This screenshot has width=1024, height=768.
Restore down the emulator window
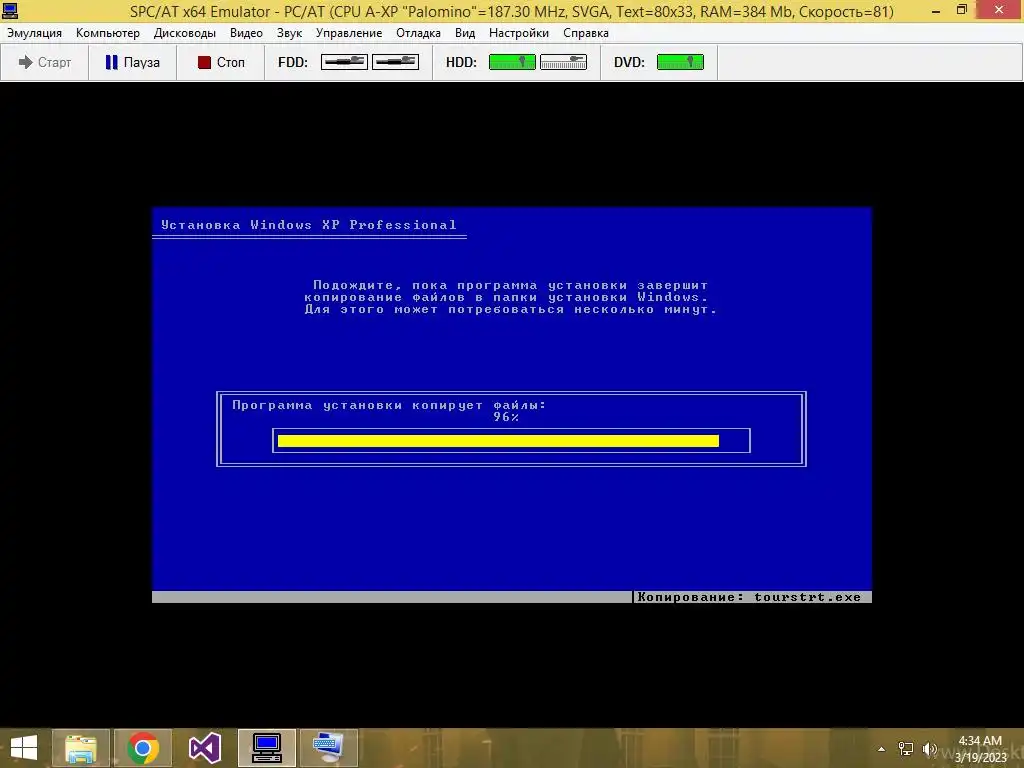coord(961,10)
